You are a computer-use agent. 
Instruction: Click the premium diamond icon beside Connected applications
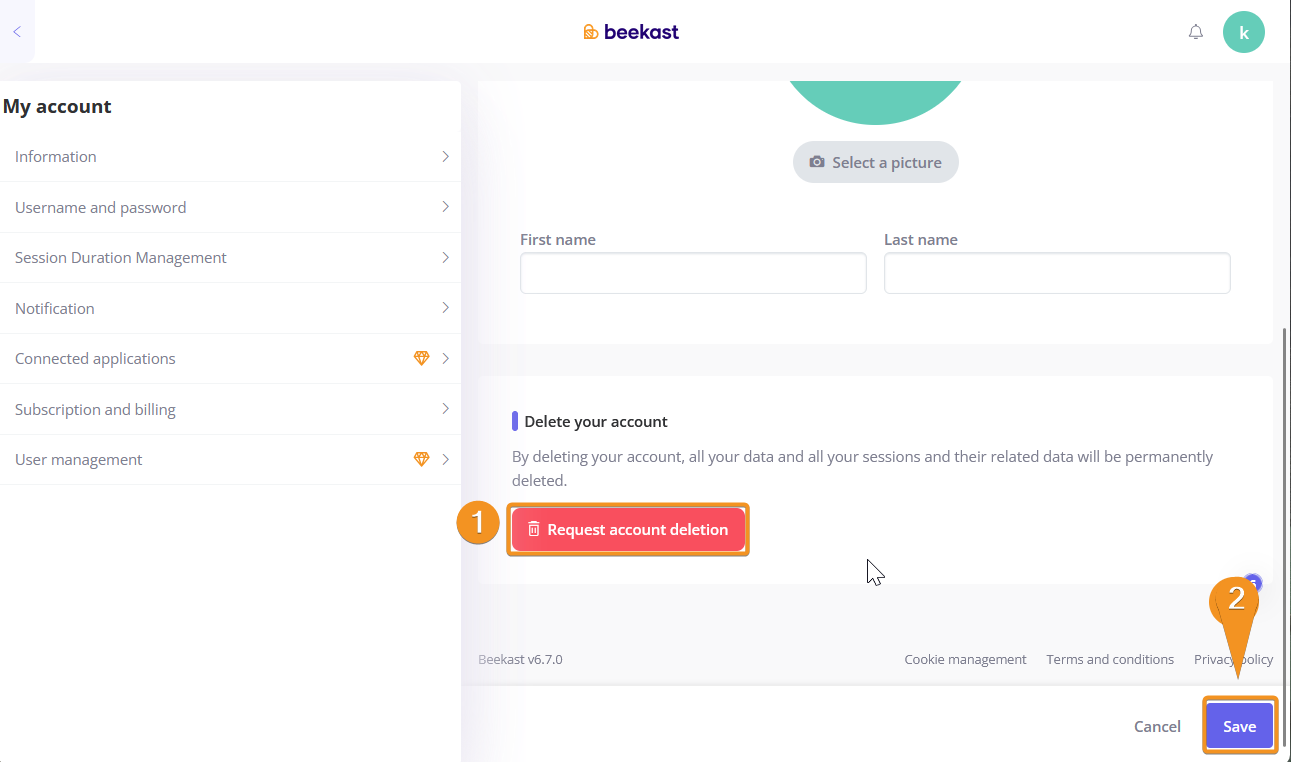421,358
